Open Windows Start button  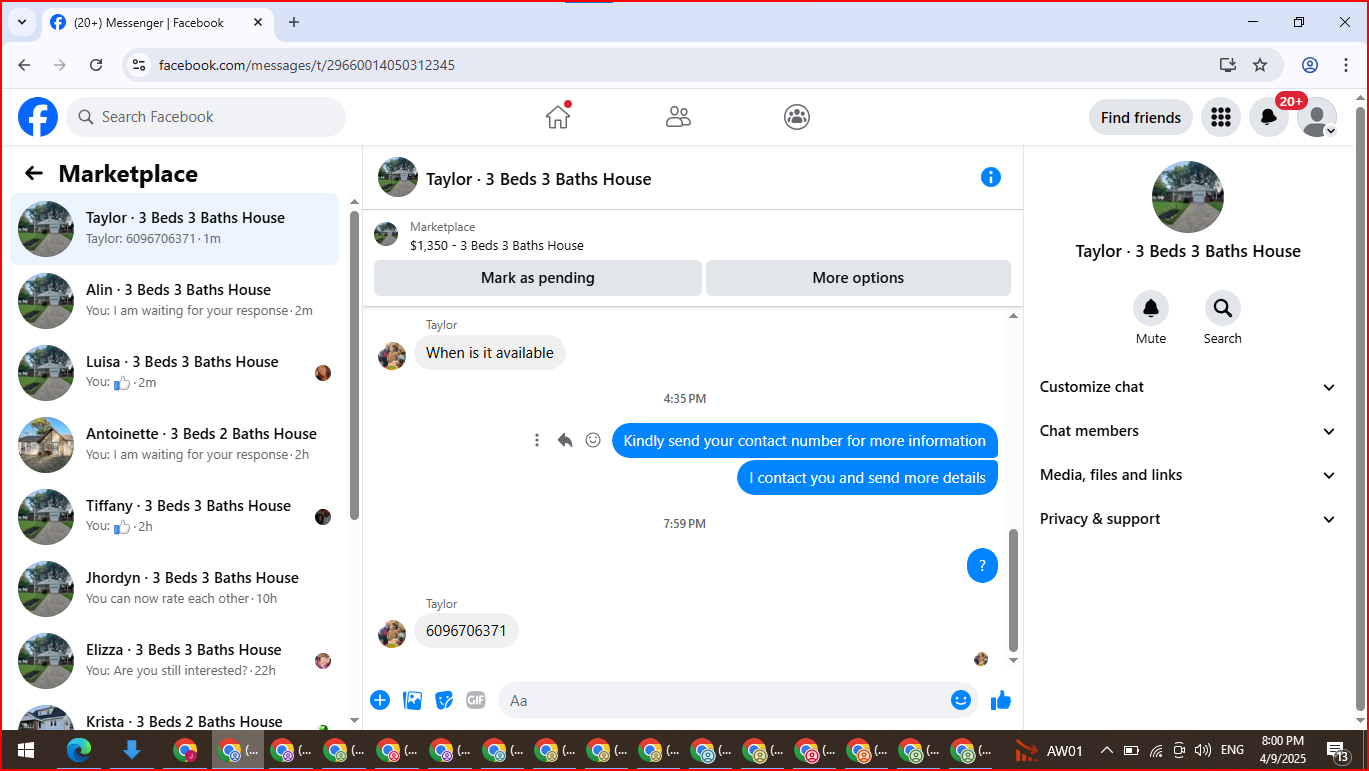click(x=25, y=750)
